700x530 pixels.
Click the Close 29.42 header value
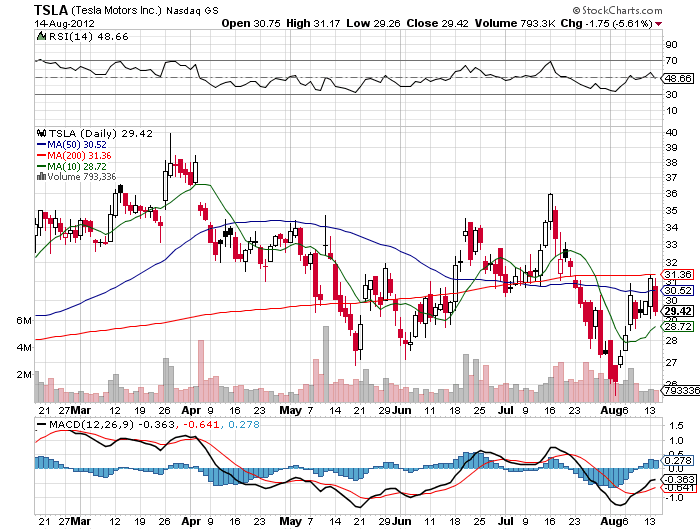438,23
